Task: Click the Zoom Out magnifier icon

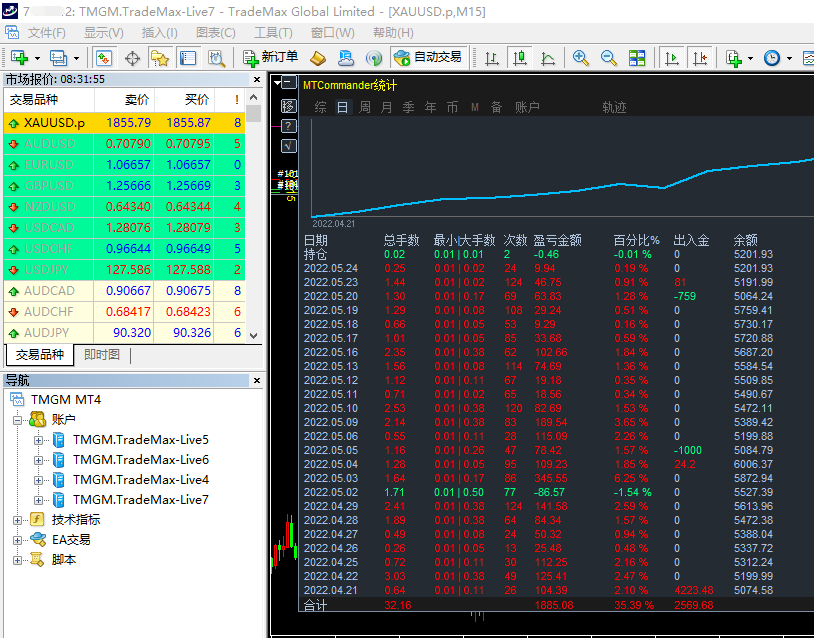Action: coord(608,58)
